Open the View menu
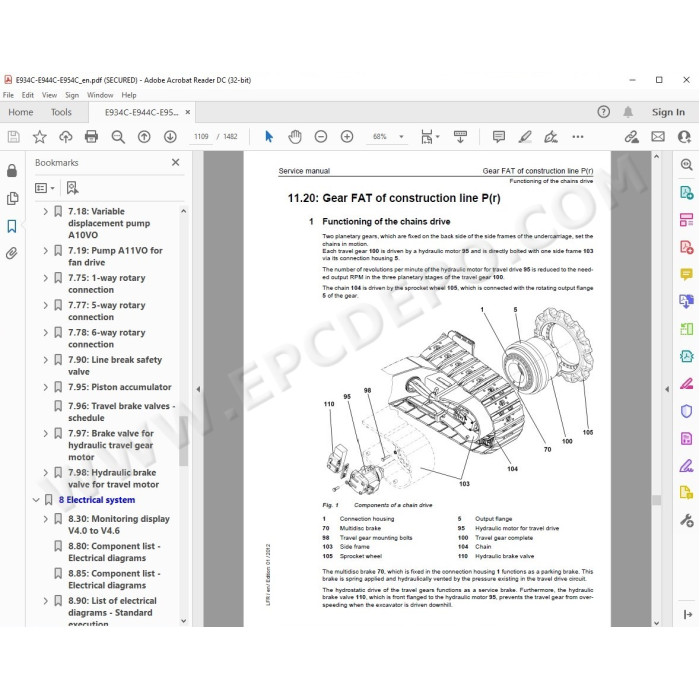 coord(49,95)
